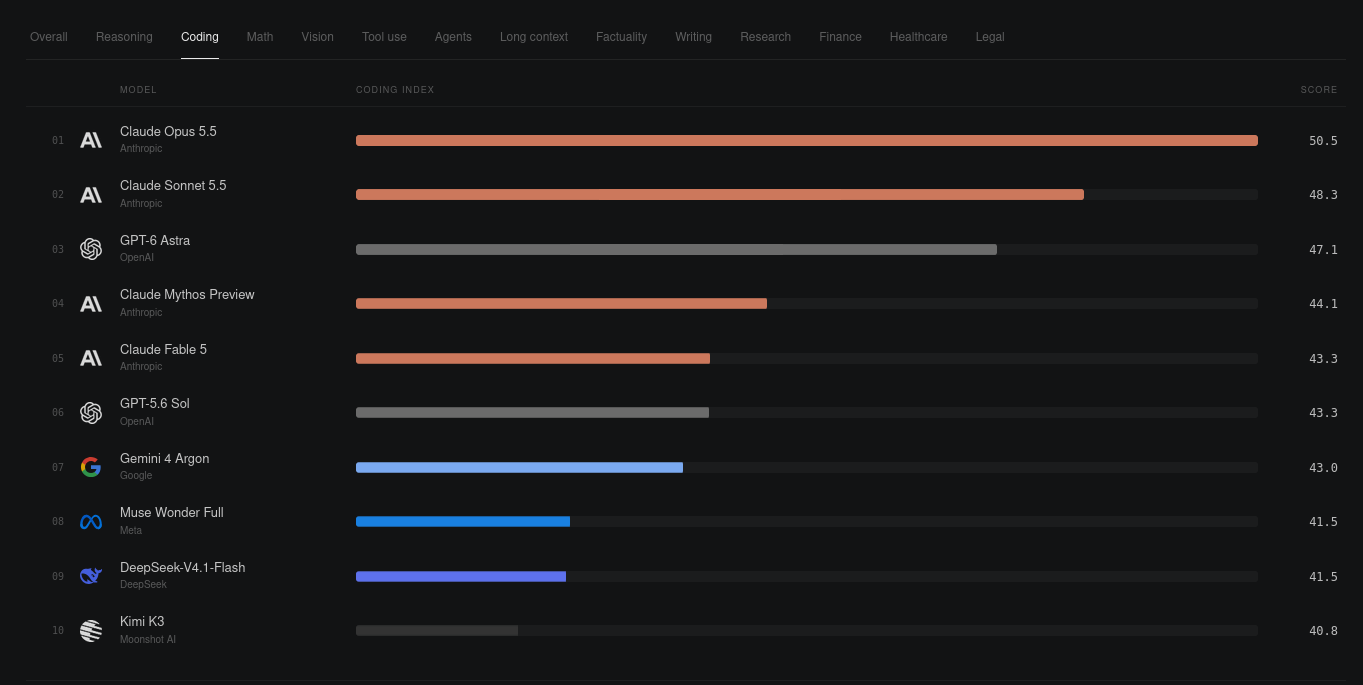Switch to the Factuality tab

621,37
